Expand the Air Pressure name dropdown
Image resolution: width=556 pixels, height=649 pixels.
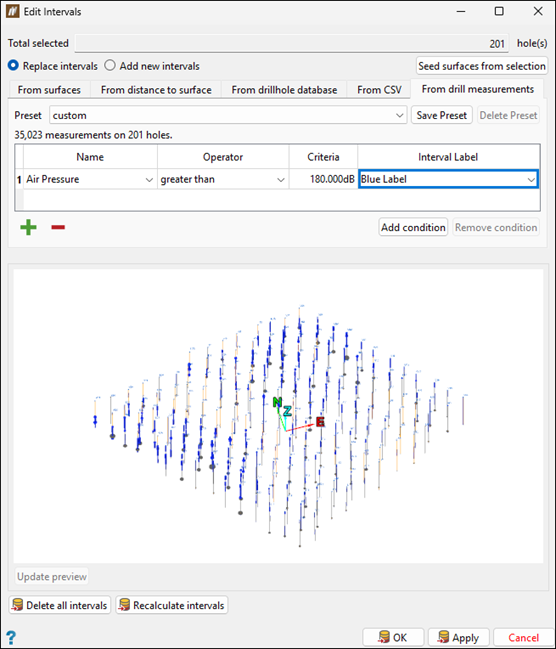[90, 179]
